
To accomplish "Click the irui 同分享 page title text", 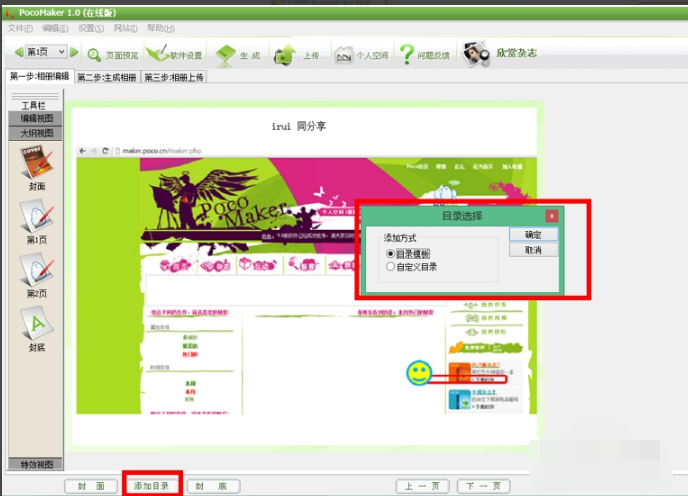I will tap(299, 126).
